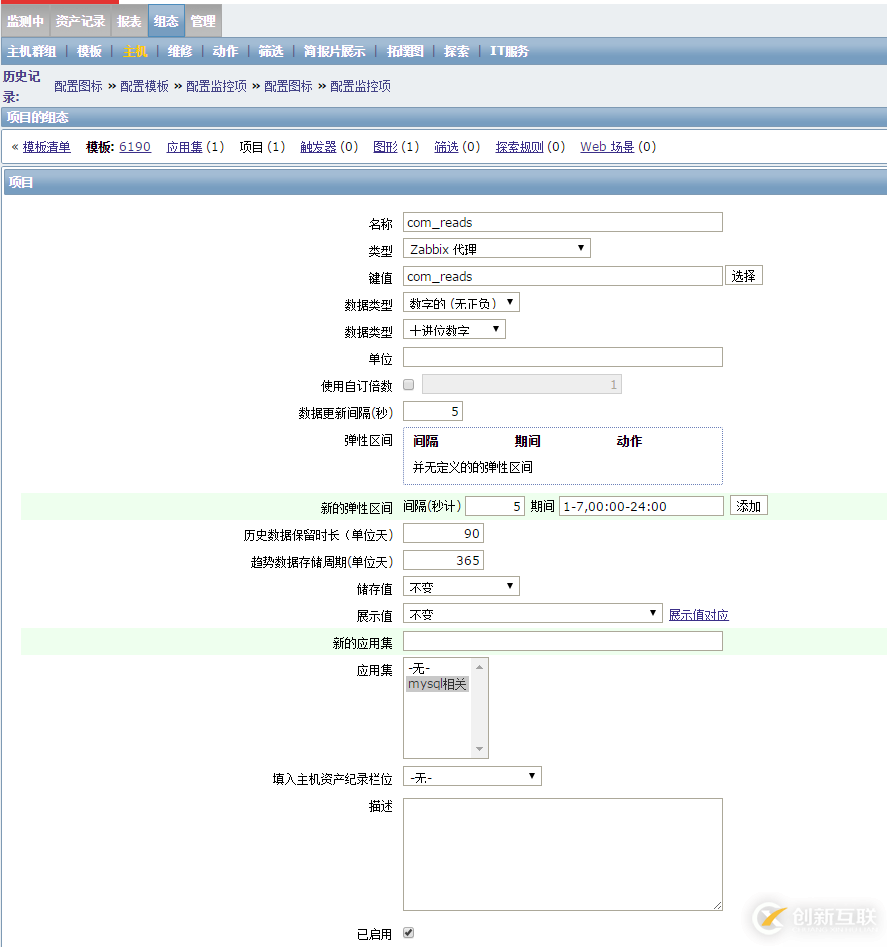Open 配置模板 history link
The height and width of the screenshot is (947, 887).
click(x=144, y=86)
